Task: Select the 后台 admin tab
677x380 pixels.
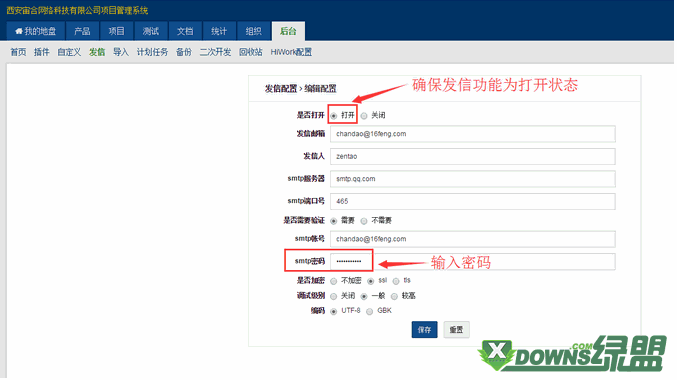Action: click(288, 31)
